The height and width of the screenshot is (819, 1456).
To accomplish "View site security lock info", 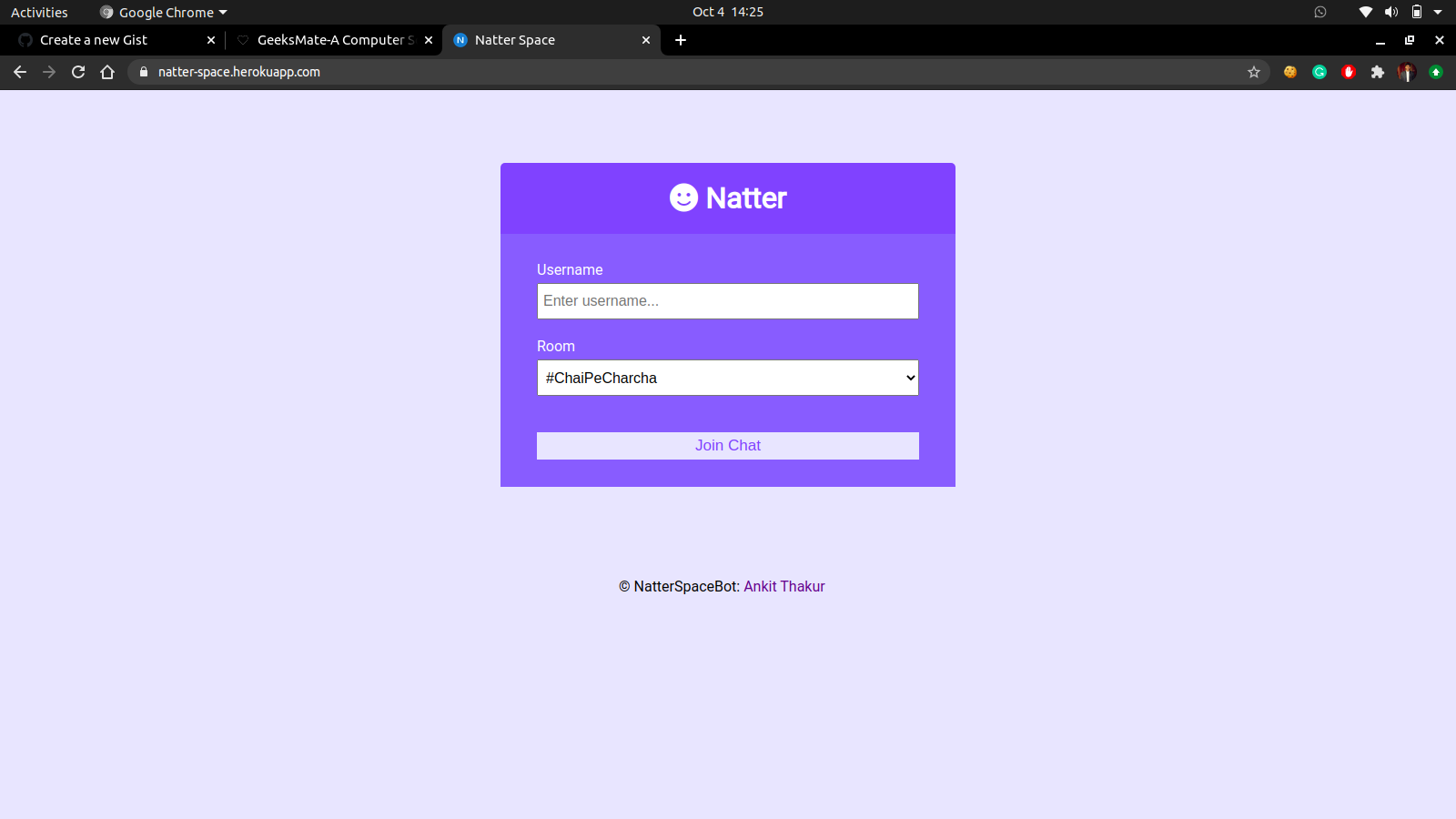I will 144,72.
